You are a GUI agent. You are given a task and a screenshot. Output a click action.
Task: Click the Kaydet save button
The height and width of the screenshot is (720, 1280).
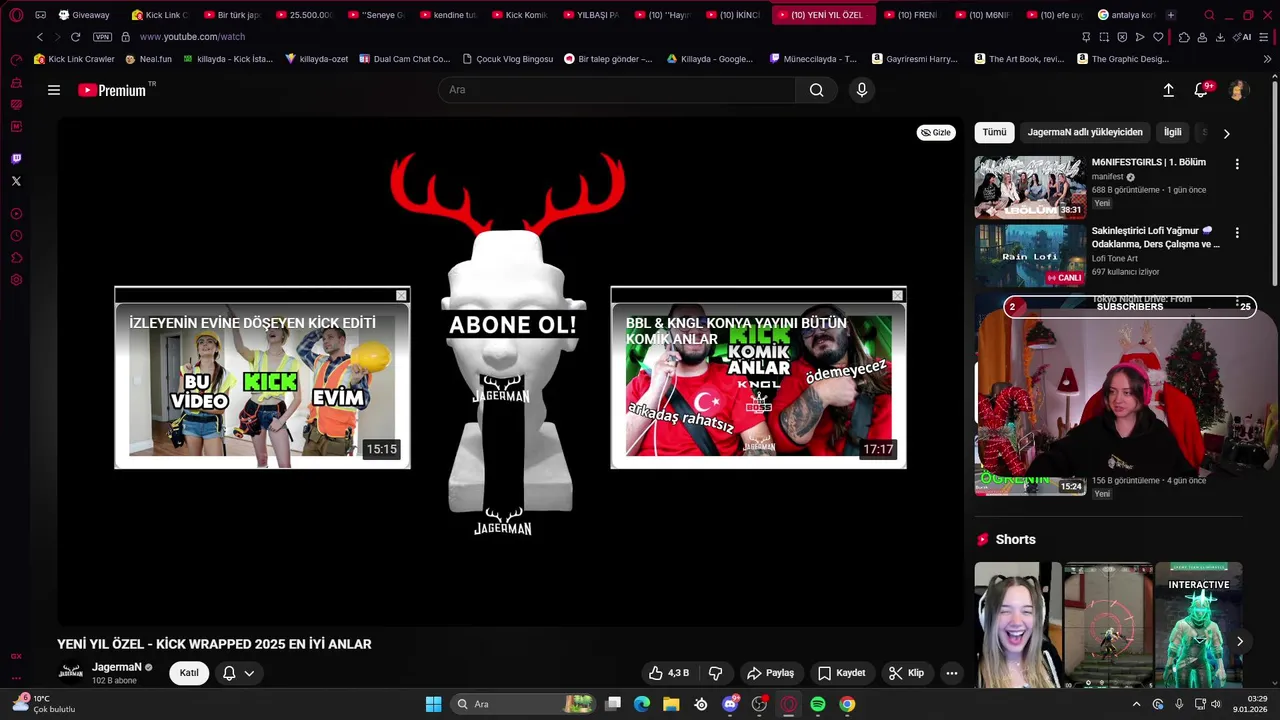[841, 673]
